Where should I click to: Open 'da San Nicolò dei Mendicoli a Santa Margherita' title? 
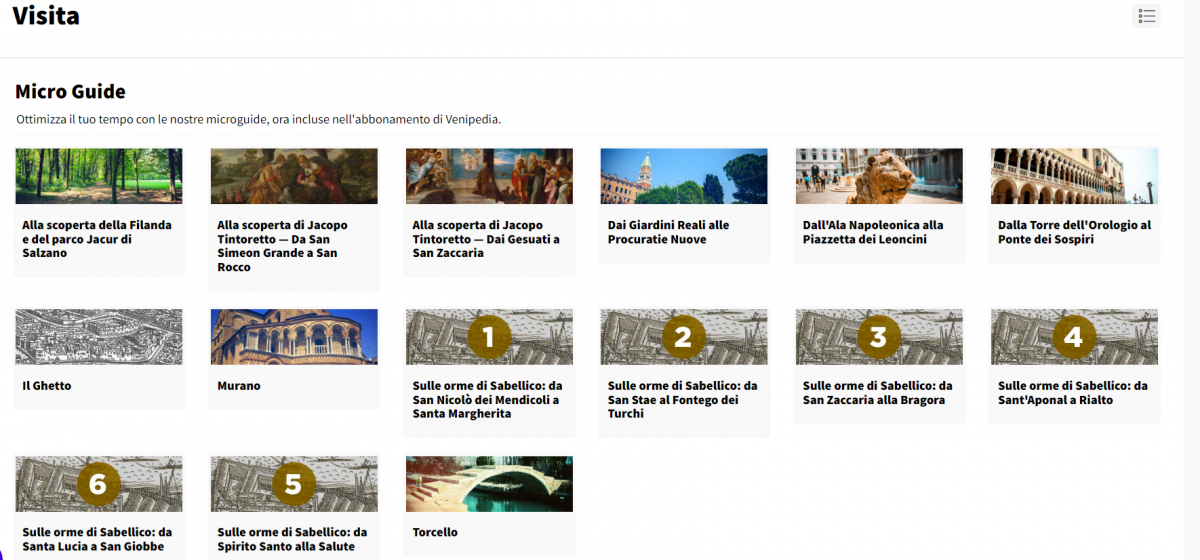487,400
